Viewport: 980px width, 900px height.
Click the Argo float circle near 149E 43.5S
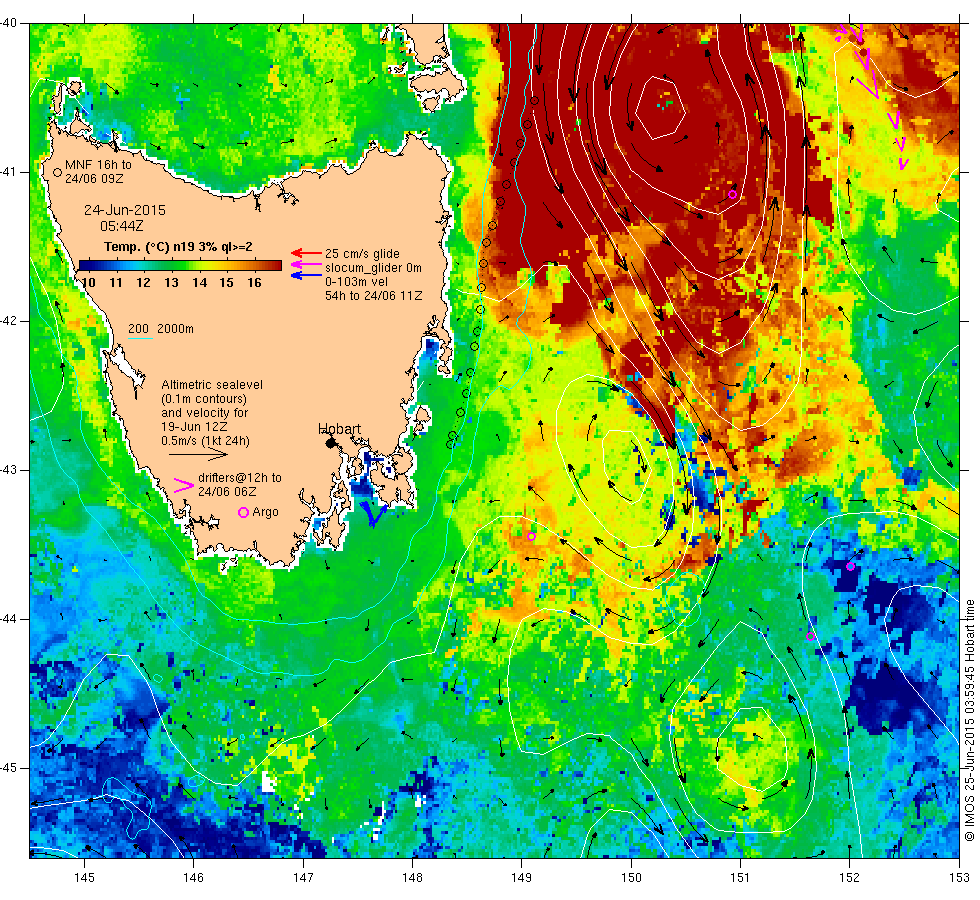(531, 536)
